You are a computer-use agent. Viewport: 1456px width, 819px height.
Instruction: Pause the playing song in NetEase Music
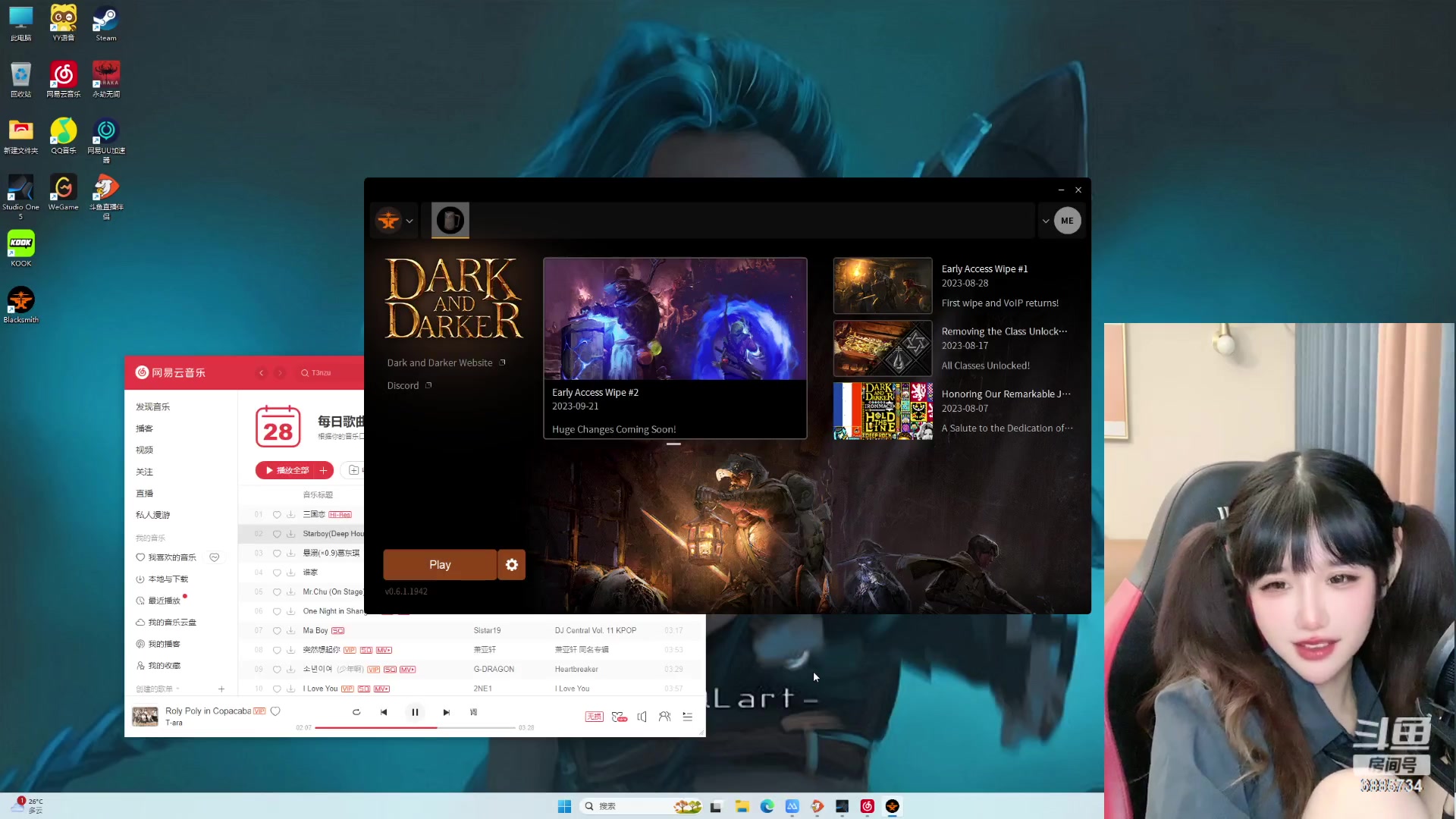415,712
